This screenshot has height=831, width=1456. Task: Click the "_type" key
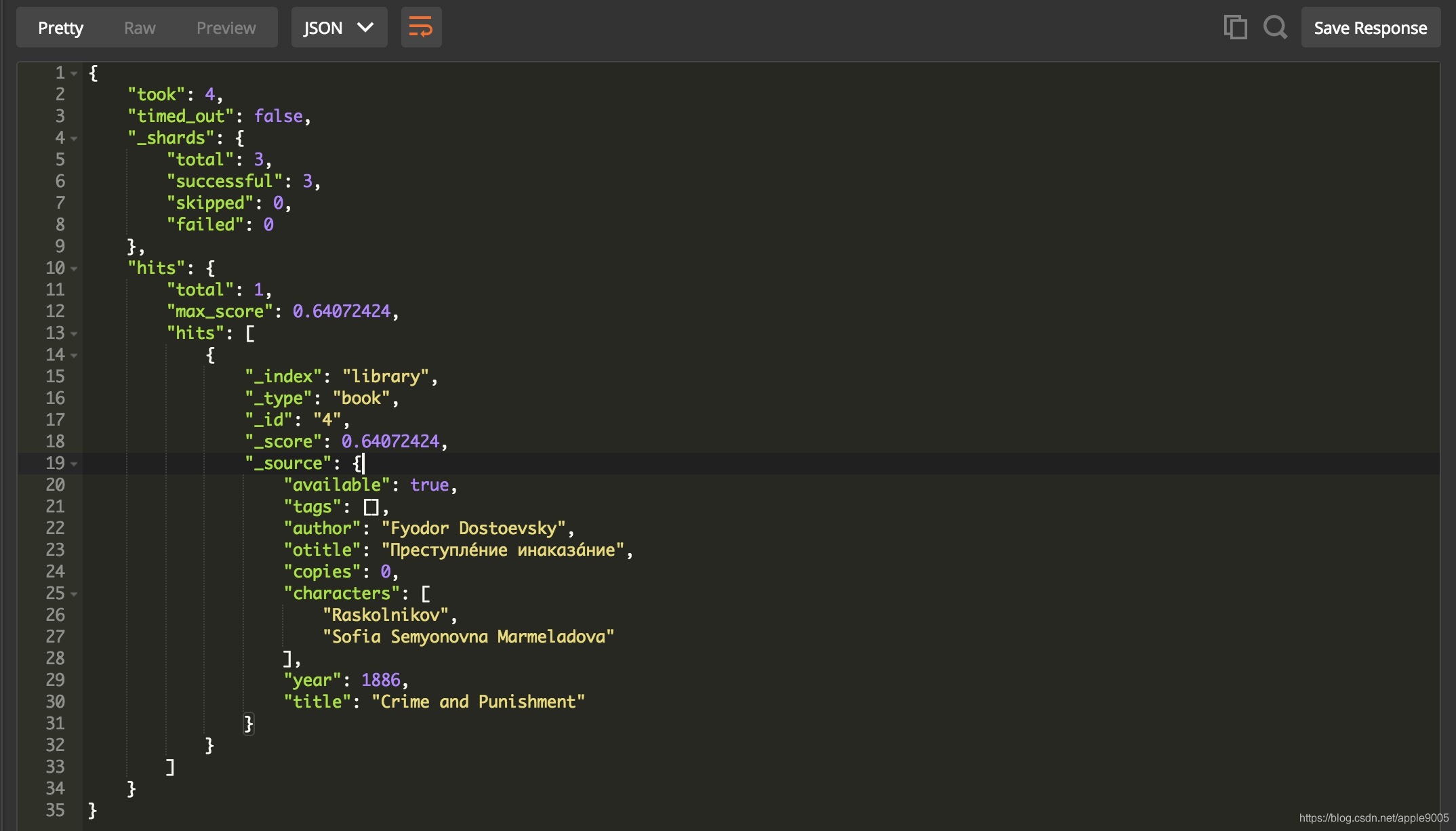pyautogui.click(x=279, y=398)
